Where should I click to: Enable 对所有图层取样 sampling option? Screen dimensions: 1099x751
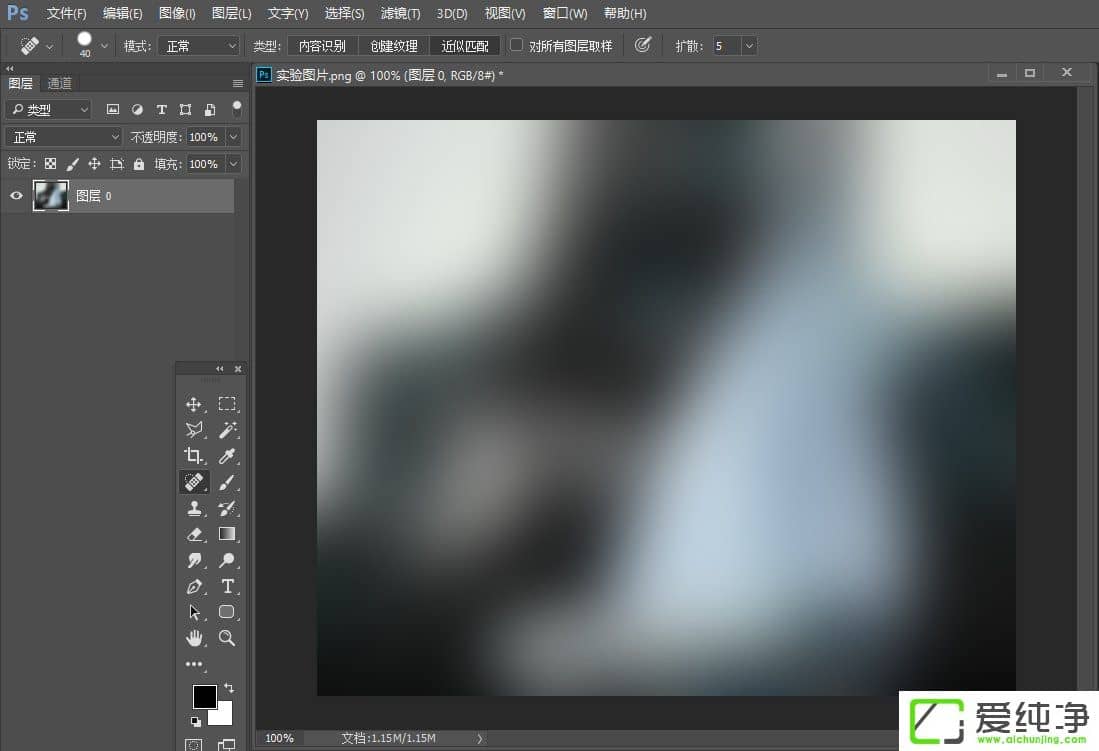[516, 45]
